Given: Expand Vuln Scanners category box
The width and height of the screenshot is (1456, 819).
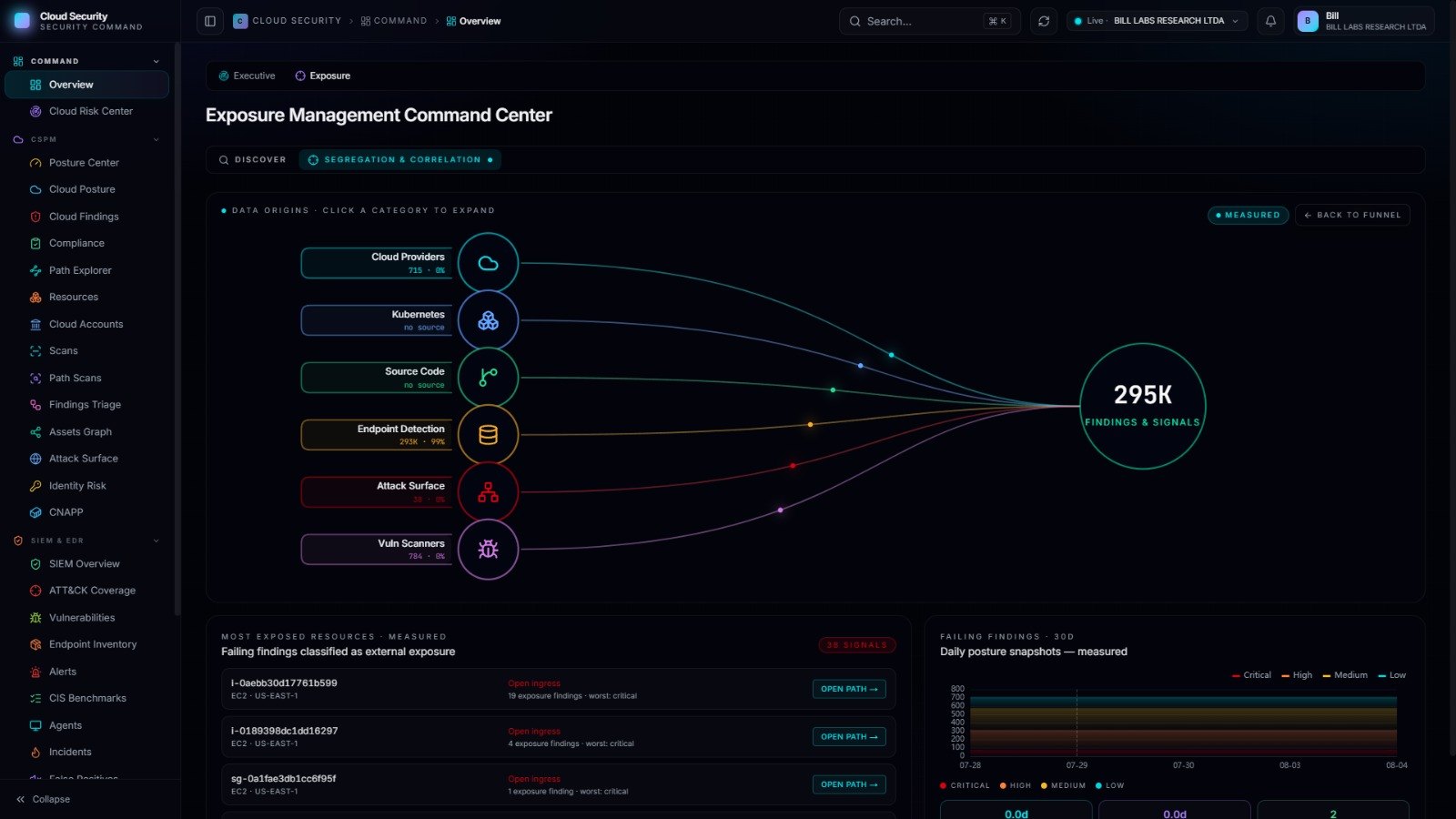Looking at the screenshot, I should point(376,550).
